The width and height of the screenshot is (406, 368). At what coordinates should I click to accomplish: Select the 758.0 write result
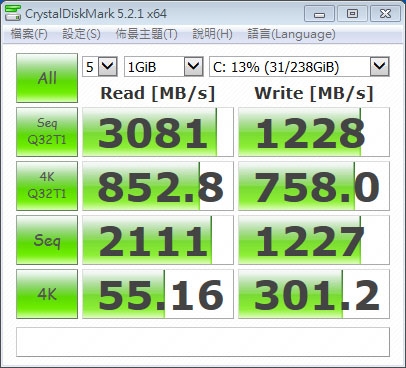click(314, 186)
